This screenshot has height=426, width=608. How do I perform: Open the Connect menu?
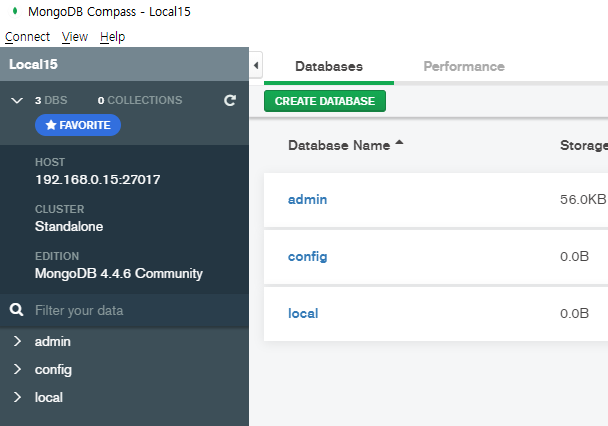point(28,37)
